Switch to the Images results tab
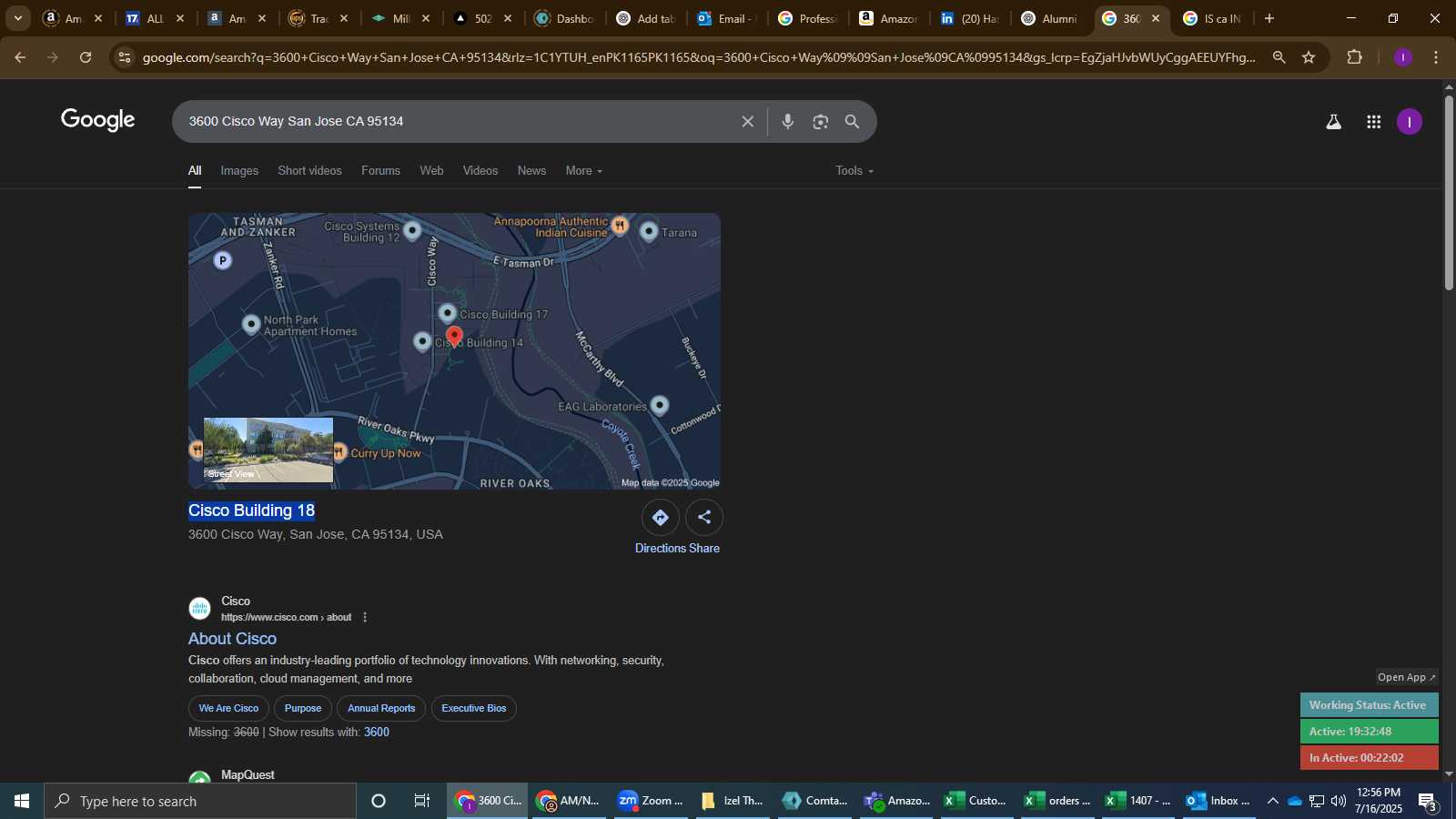Image resolution: width=1456 pixels, height=819 pixels. [239, 170]
